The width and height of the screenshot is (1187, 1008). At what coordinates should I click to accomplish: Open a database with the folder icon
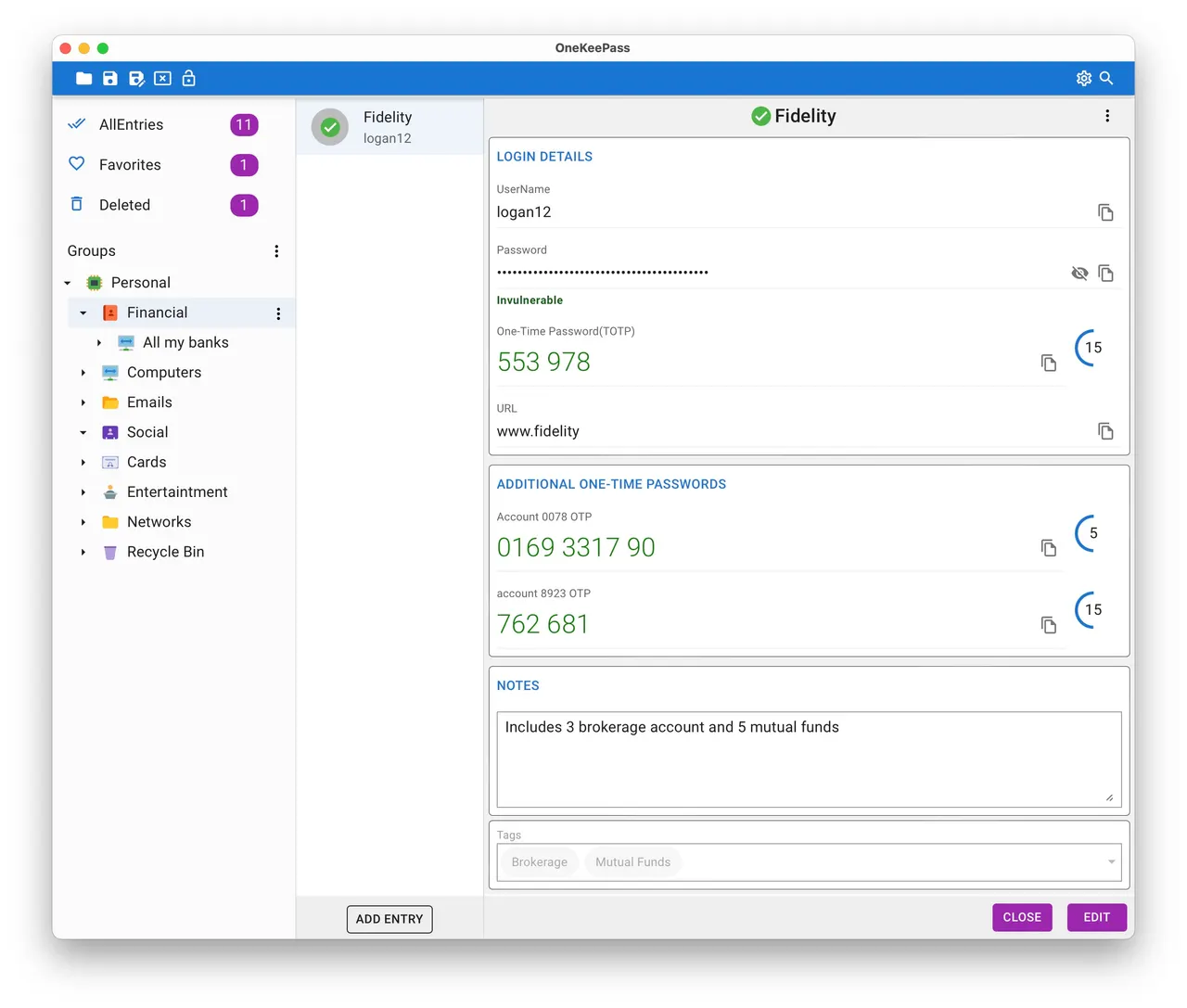83,79
